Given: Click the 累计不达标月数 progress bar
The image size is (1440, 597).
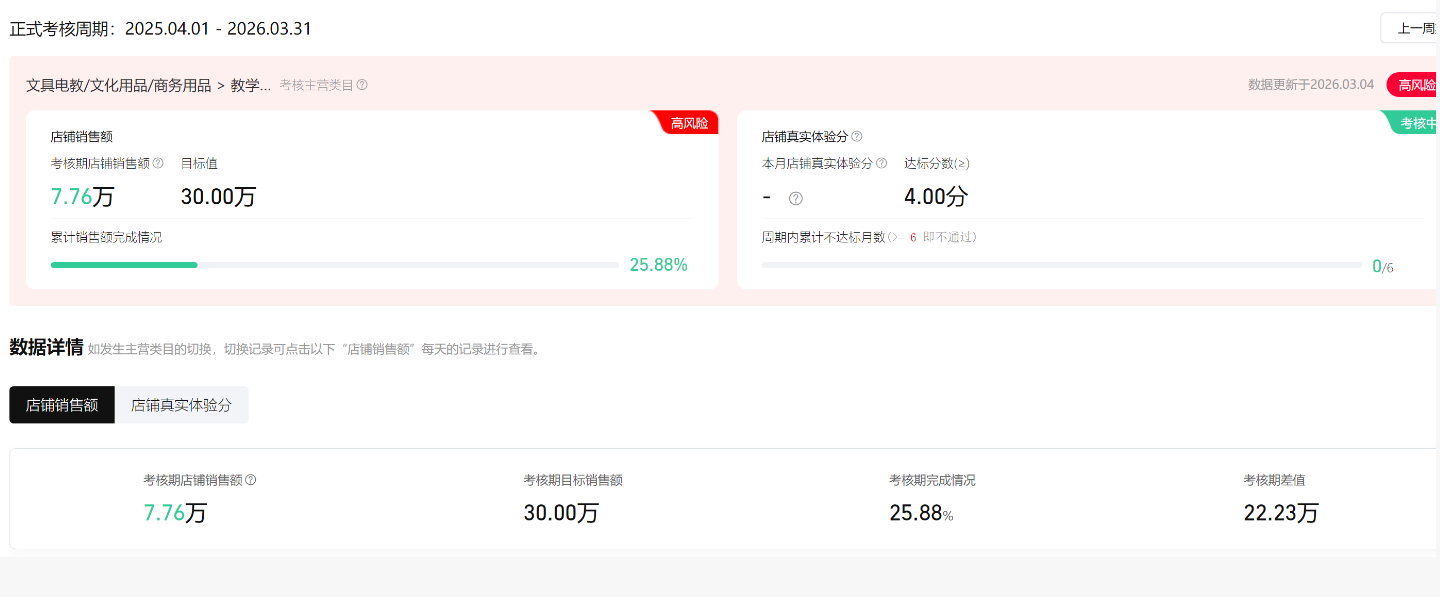Looking at the screenshot, I should [x=1060, y=265].
